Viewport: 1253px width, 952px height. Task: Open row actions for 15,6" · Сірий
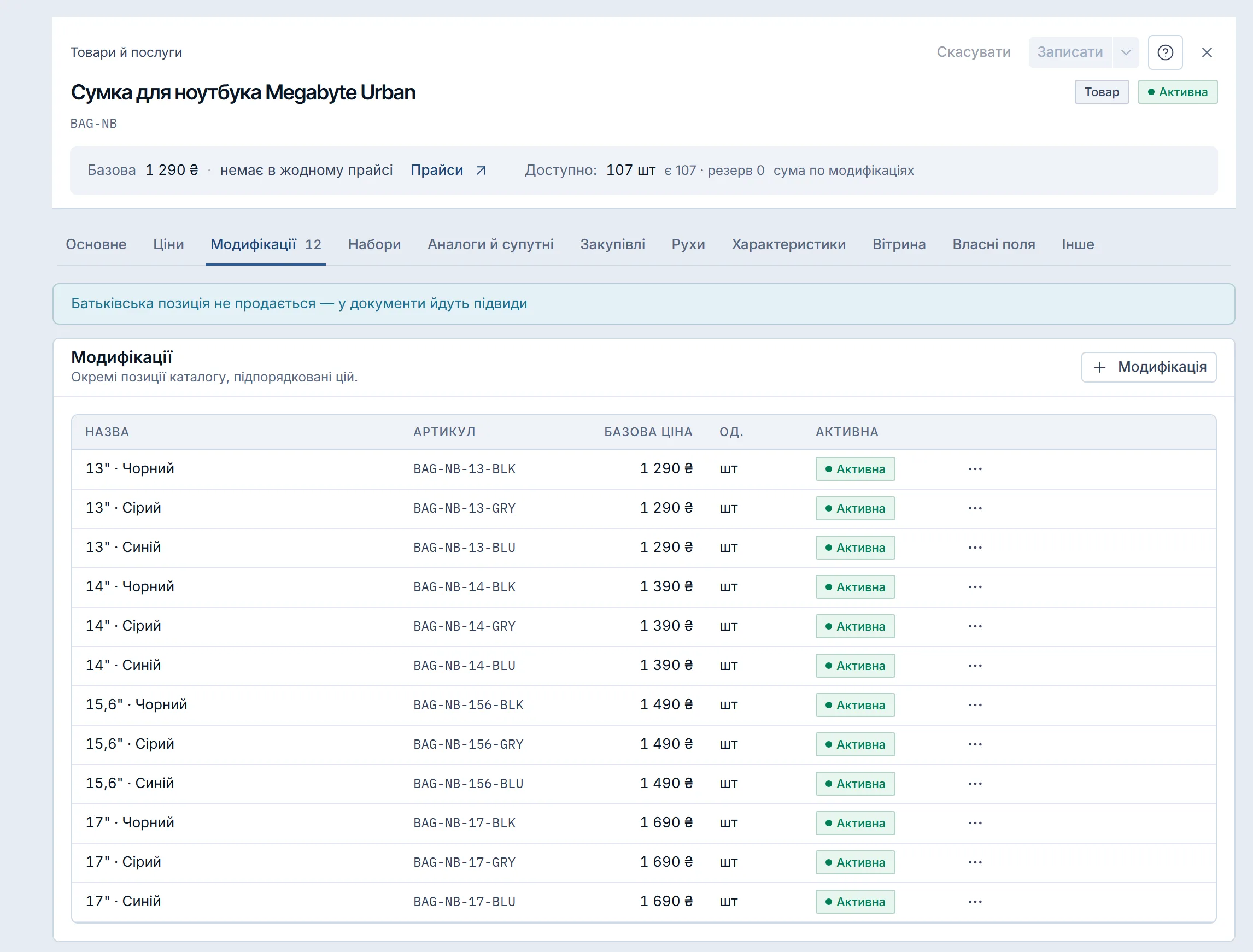point(975,744)
